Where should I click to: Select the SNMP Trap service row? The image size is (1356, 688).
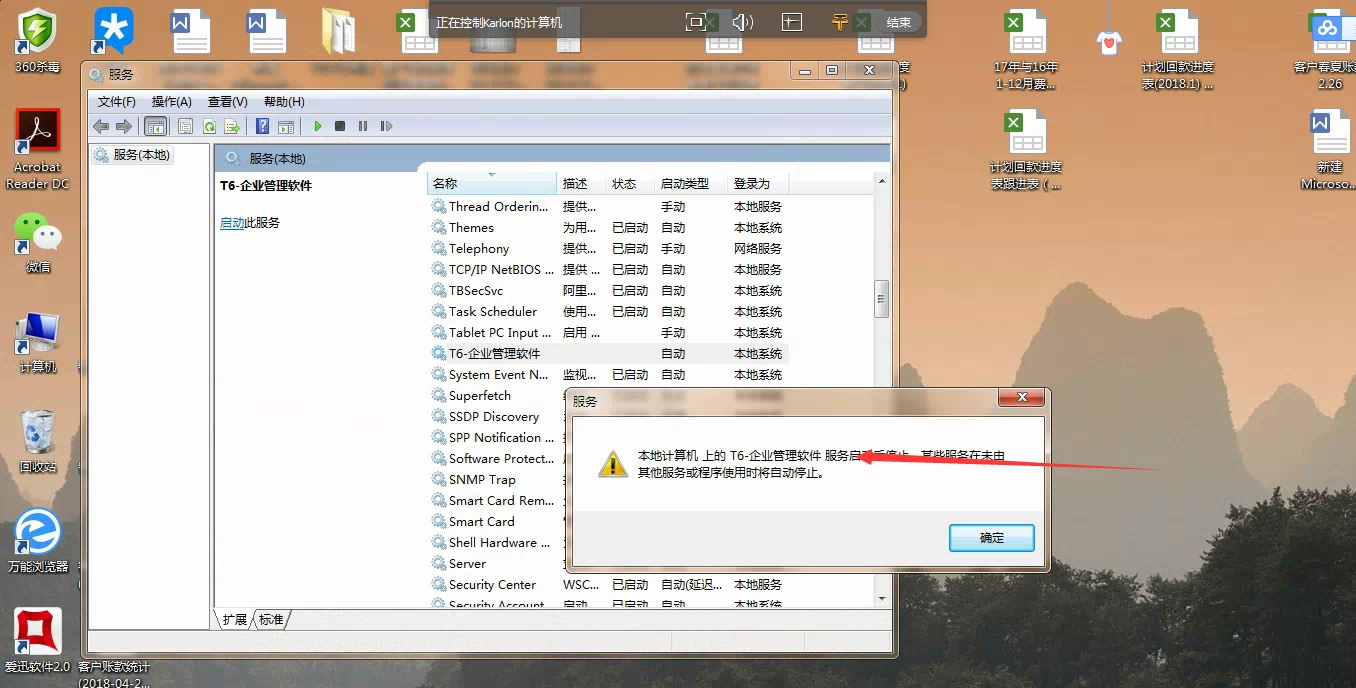click(x=498, y=480)
